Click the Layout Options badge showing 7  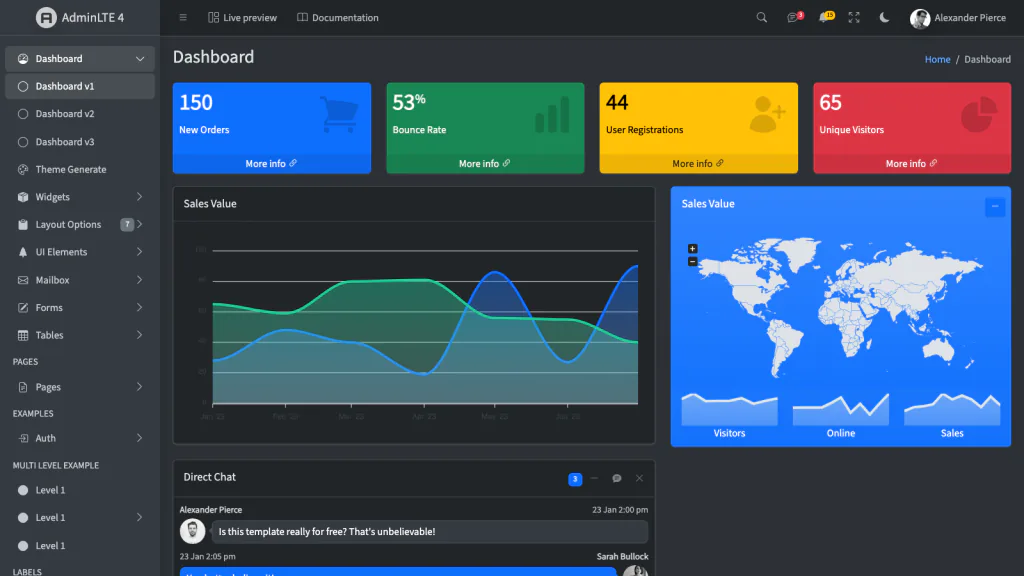[x=127, y=225]
